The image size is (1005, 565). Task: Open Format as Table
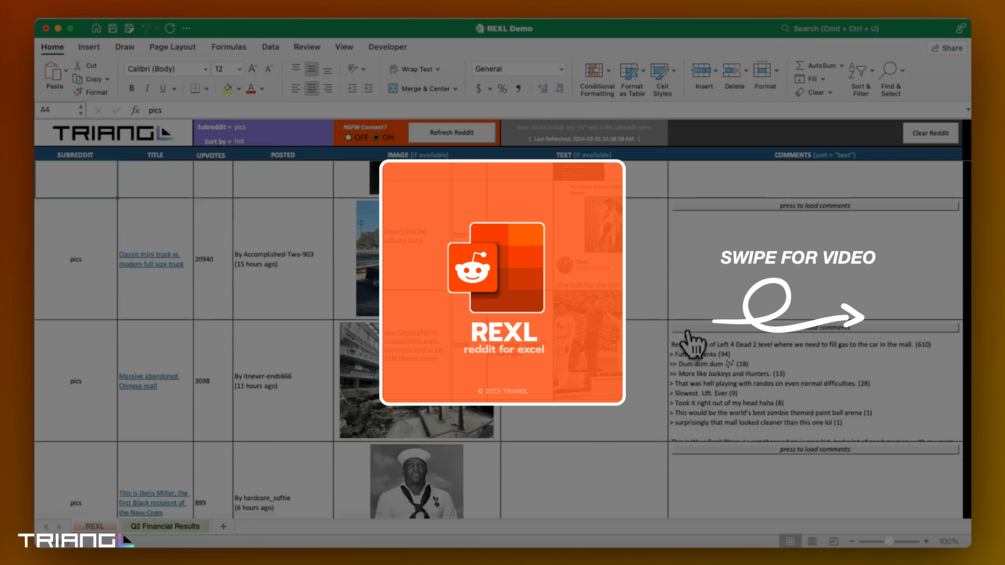coord(631,79)
